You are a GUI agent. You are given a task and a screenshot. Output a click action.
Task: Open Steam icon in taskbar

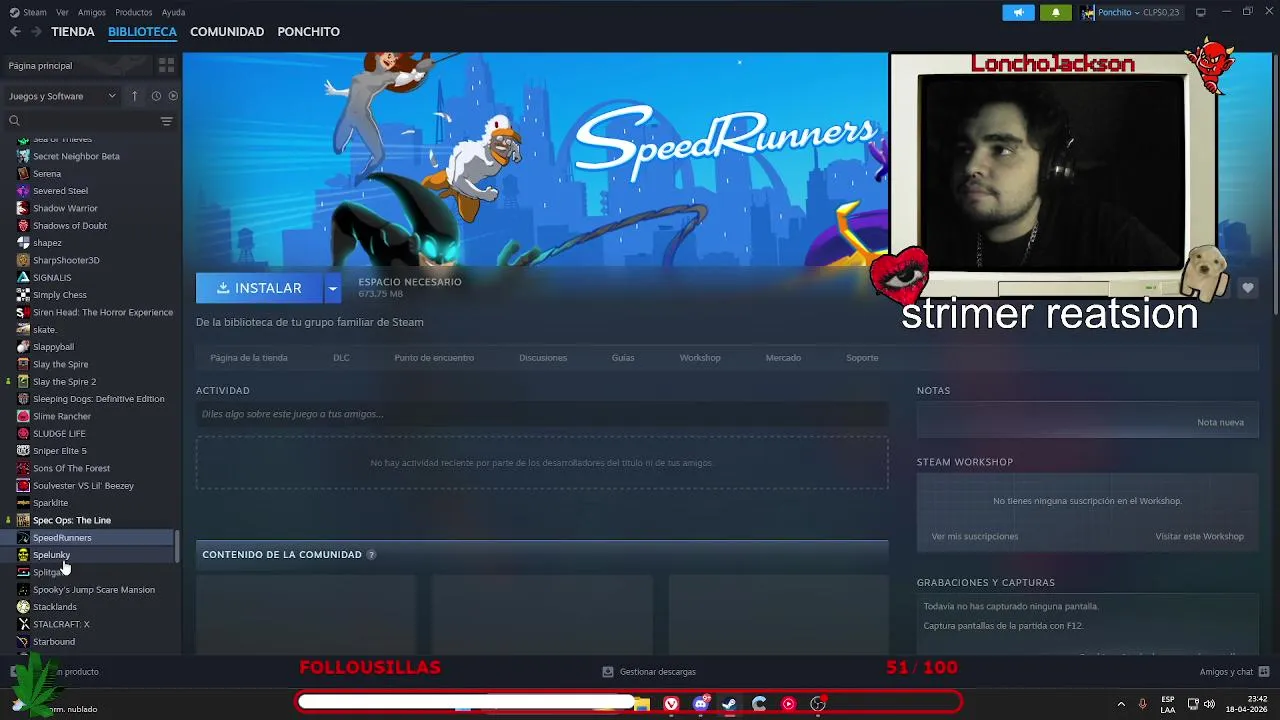(729, 704)
